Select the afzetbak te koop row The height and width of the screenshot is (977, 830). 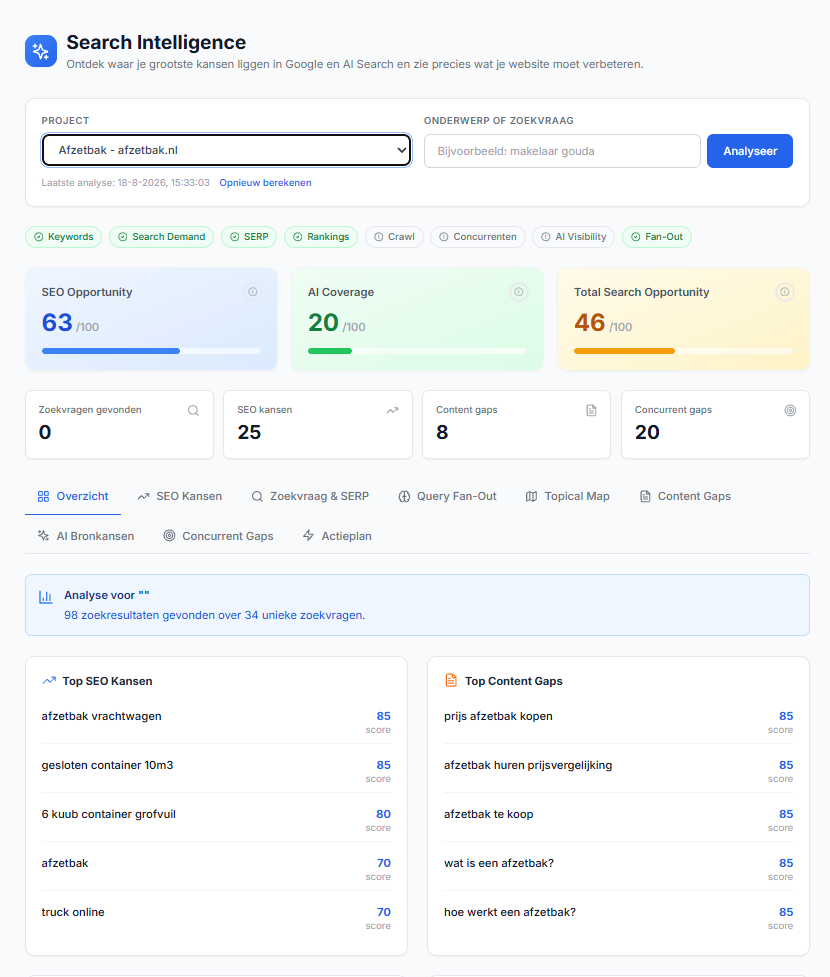[x=618, y=820]
